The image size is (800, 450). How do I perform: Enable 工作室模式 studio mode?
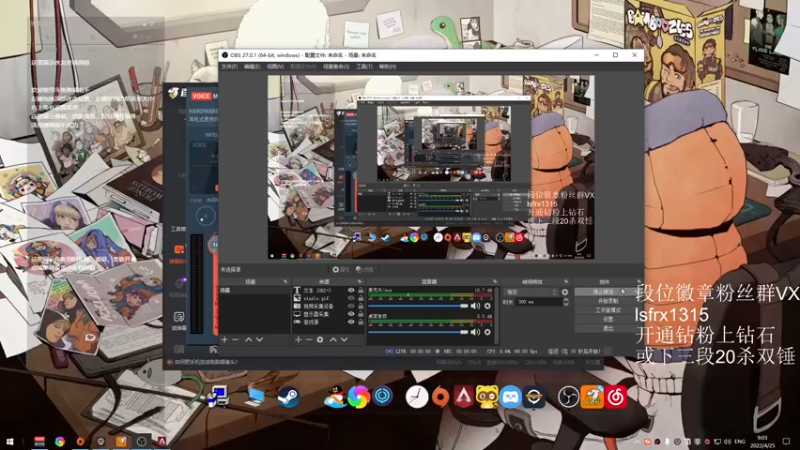click(x=607, y=310)
